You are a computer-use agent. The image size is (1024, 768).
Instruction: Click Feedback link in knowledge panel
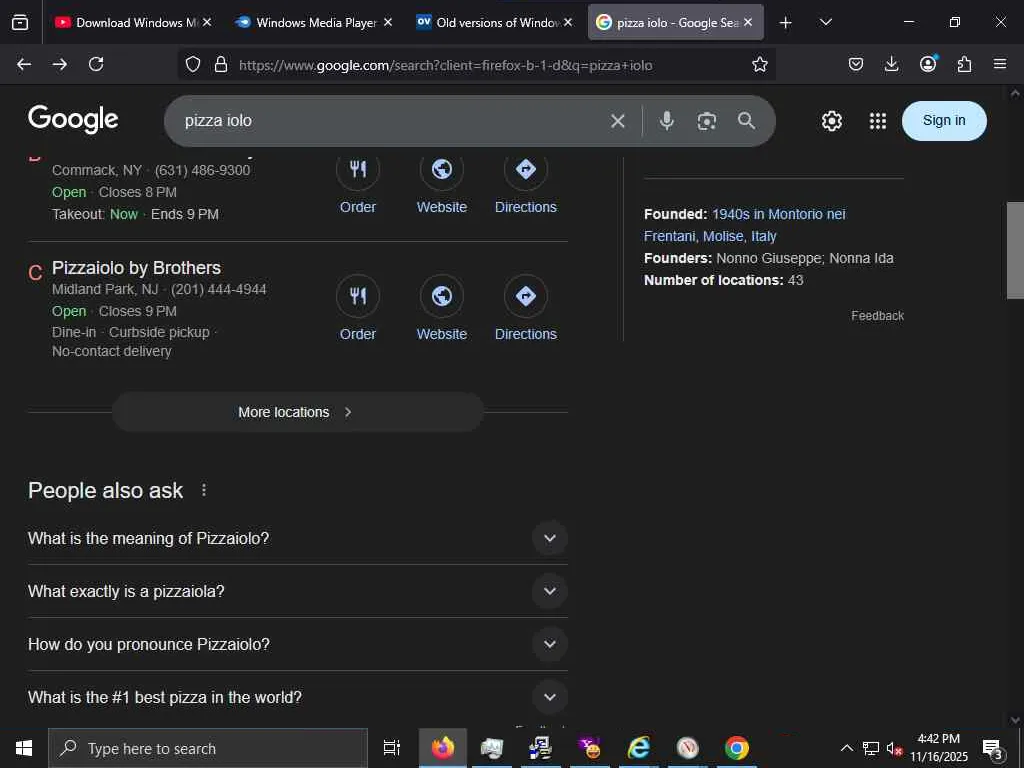click(x=877, y=315)
